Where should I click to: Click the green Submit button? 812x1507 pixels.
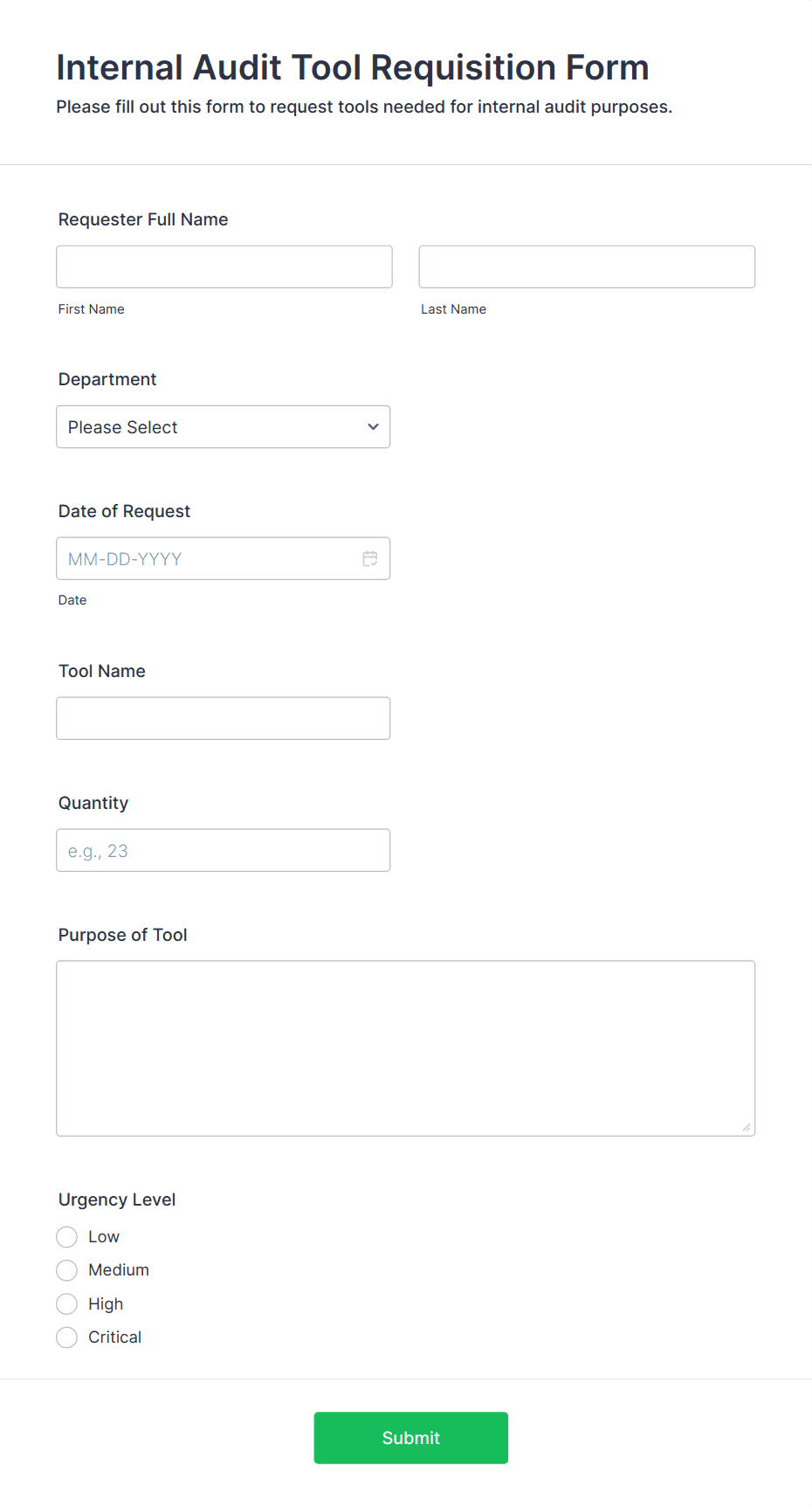411,1438
